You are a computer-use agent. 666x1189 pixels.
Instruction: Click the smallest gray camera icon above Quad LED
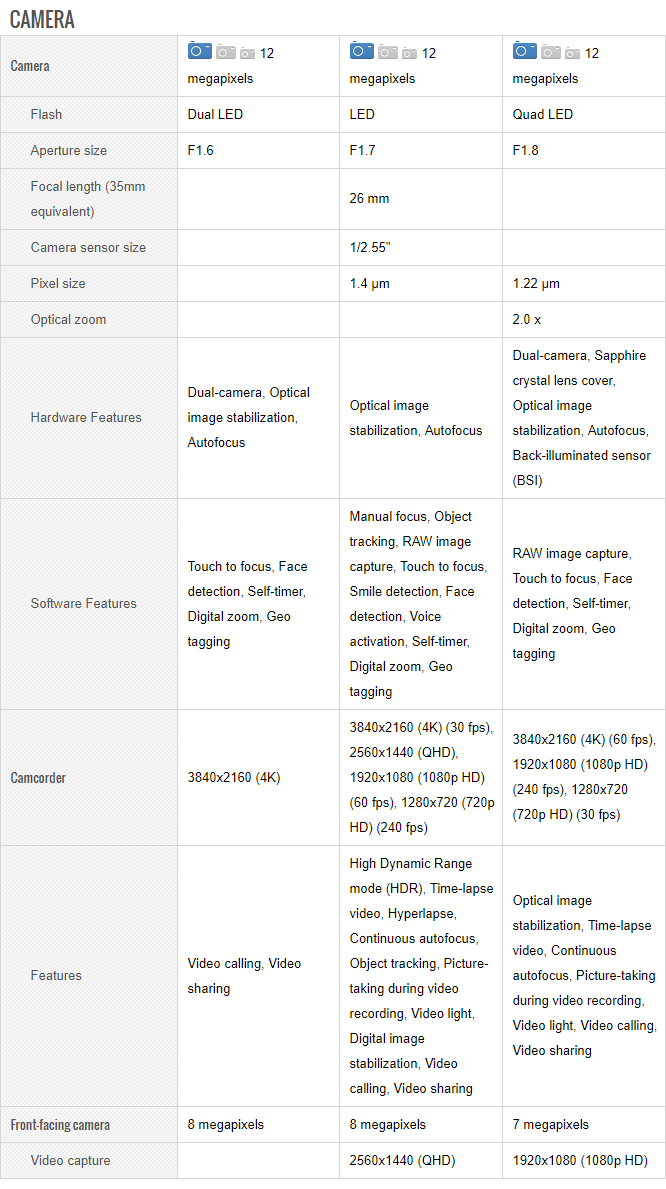click(572, 53)
